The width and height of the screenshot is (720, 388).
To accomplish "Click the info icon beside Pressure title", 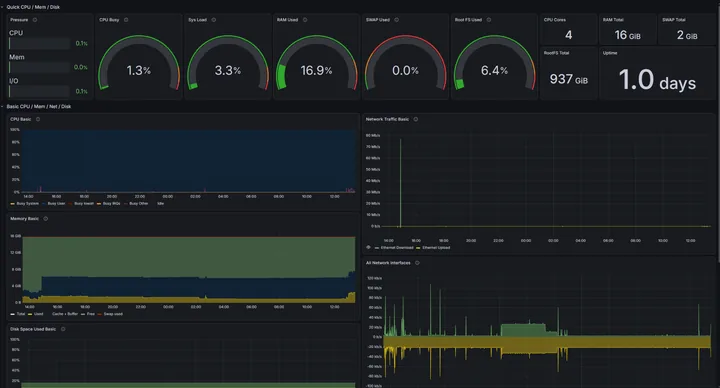I will pos(35,20).
